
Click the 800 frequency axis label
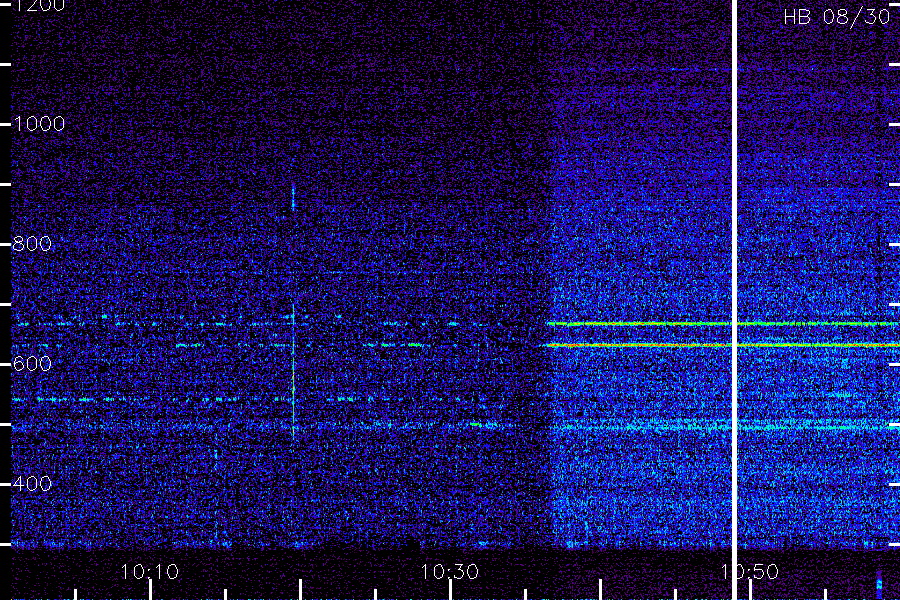point(32,244)
